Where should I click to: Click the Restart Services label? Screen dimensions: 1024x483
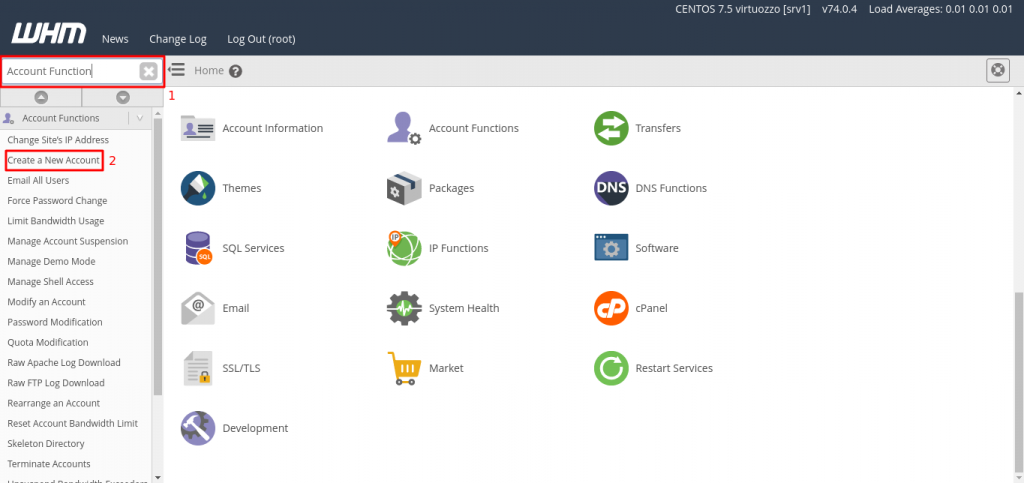[x=674, y=369]
